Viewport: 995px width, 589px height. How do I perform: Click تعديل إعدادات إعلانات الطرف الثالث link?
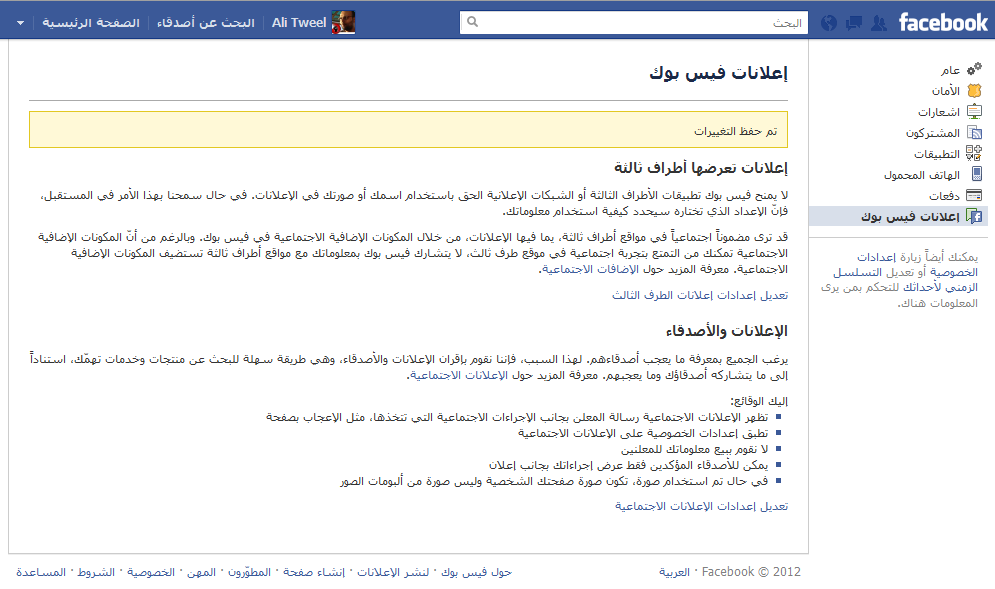pos(700,295)
